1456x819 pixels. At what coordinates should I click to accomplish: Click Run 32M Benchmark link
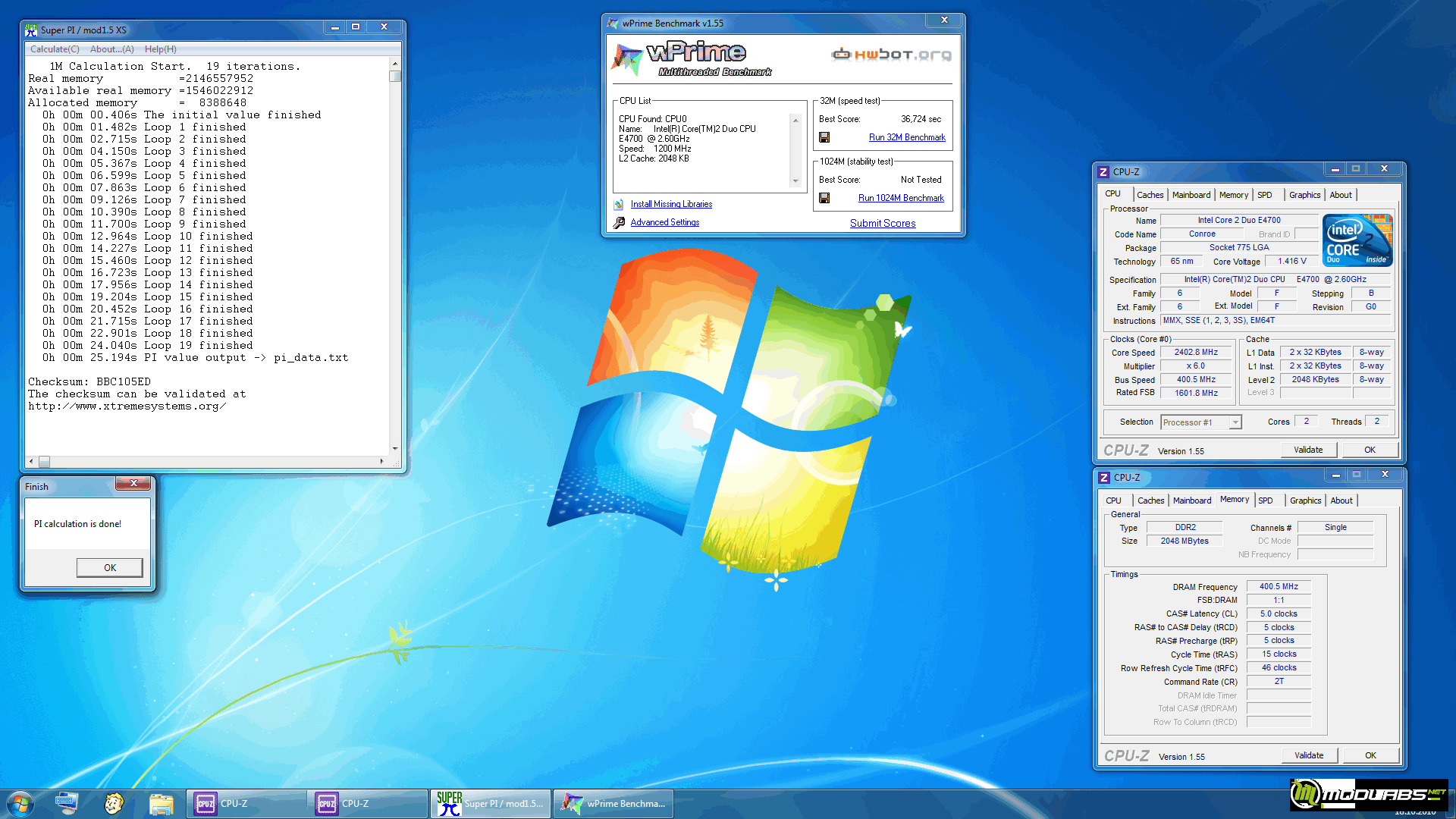[x=907, y=137]
